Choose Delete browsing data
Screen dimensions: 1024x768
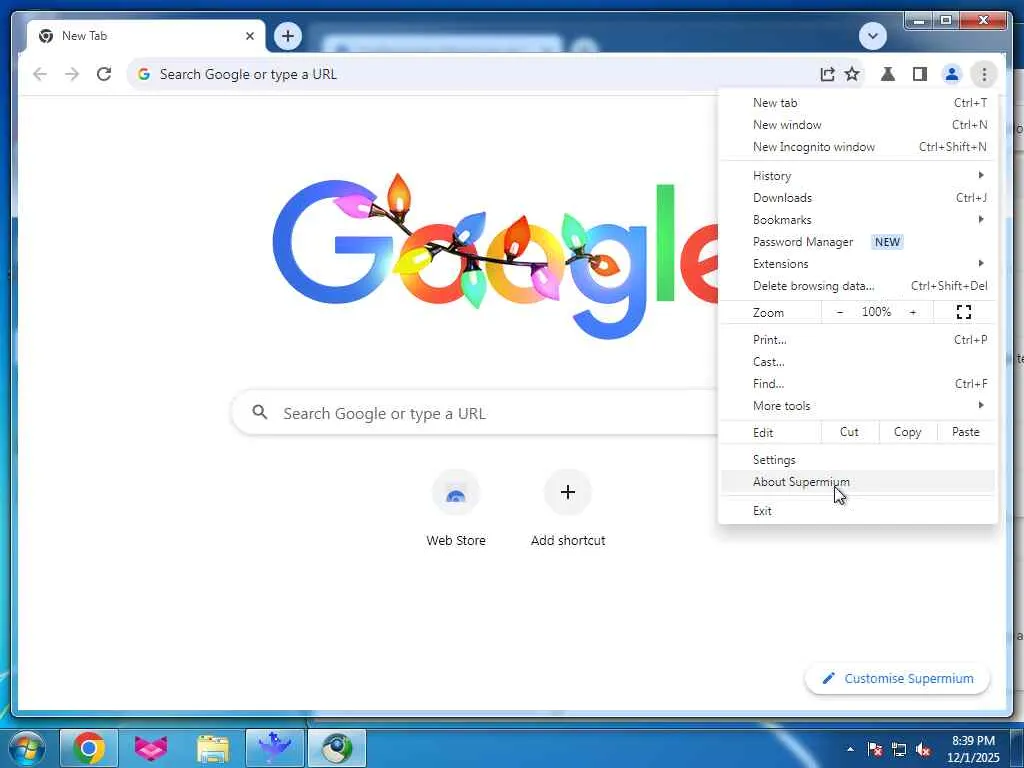[857, 285]
